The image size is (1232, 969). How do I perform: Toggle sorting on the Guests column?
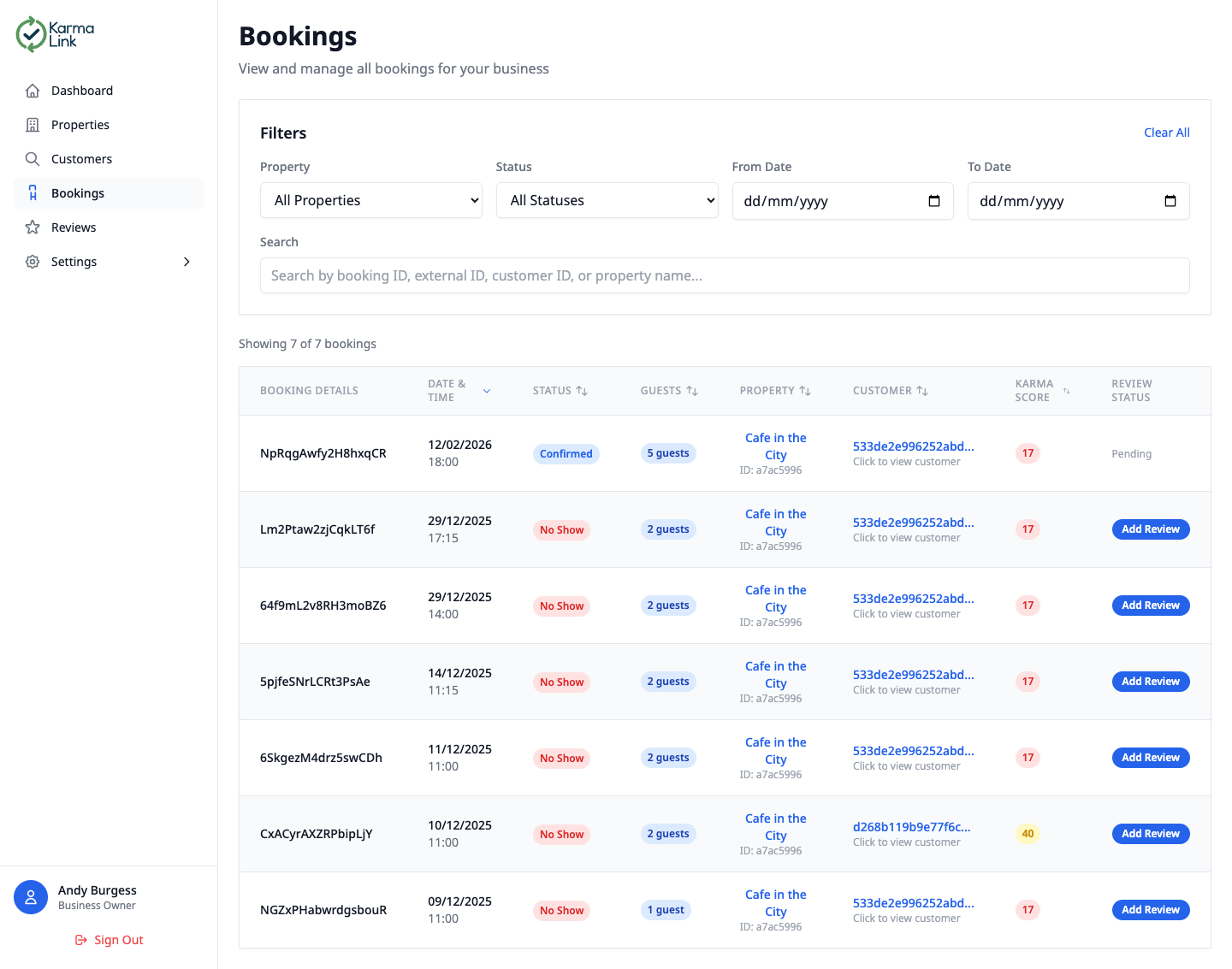[x=692, y=391]
